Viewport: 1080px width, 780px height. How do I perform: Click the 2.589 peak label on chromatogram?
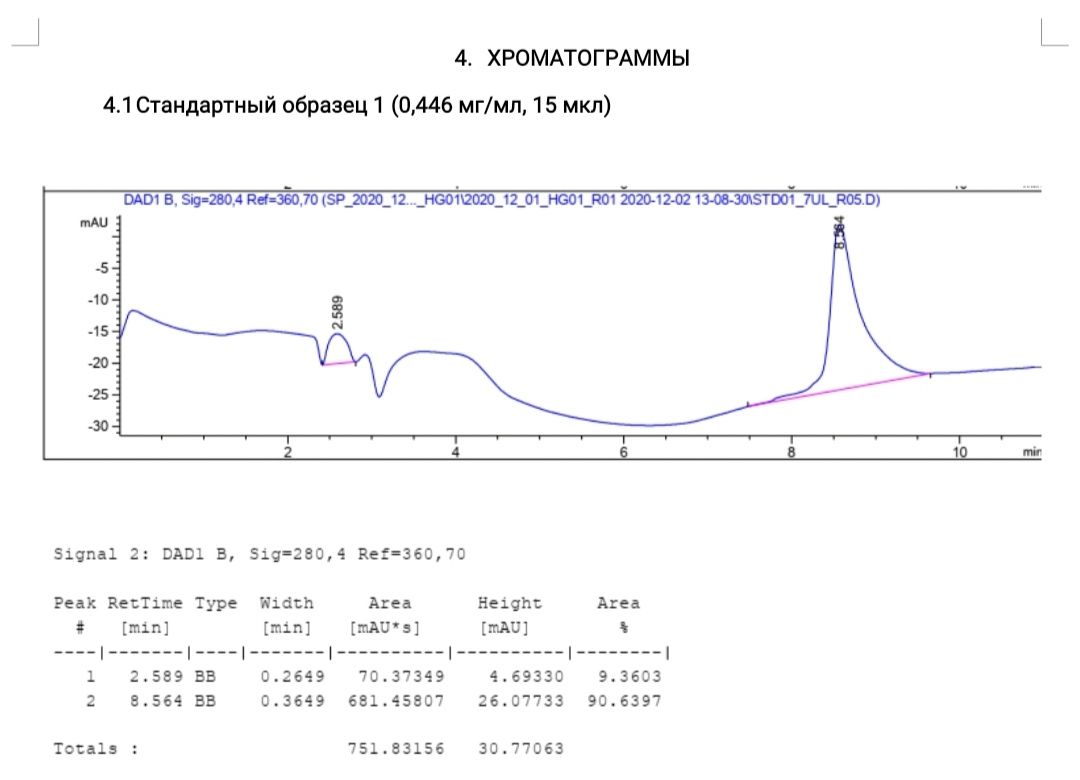tap(338, 312)
